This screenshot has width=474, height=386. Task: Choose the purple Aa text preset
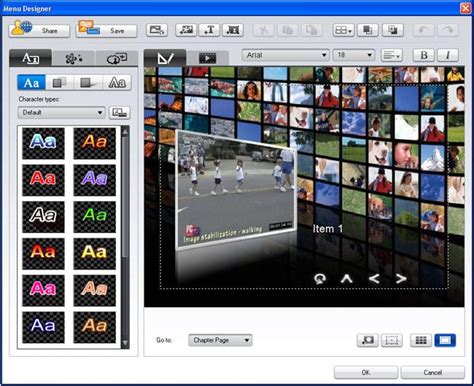(x=95, y=180)
